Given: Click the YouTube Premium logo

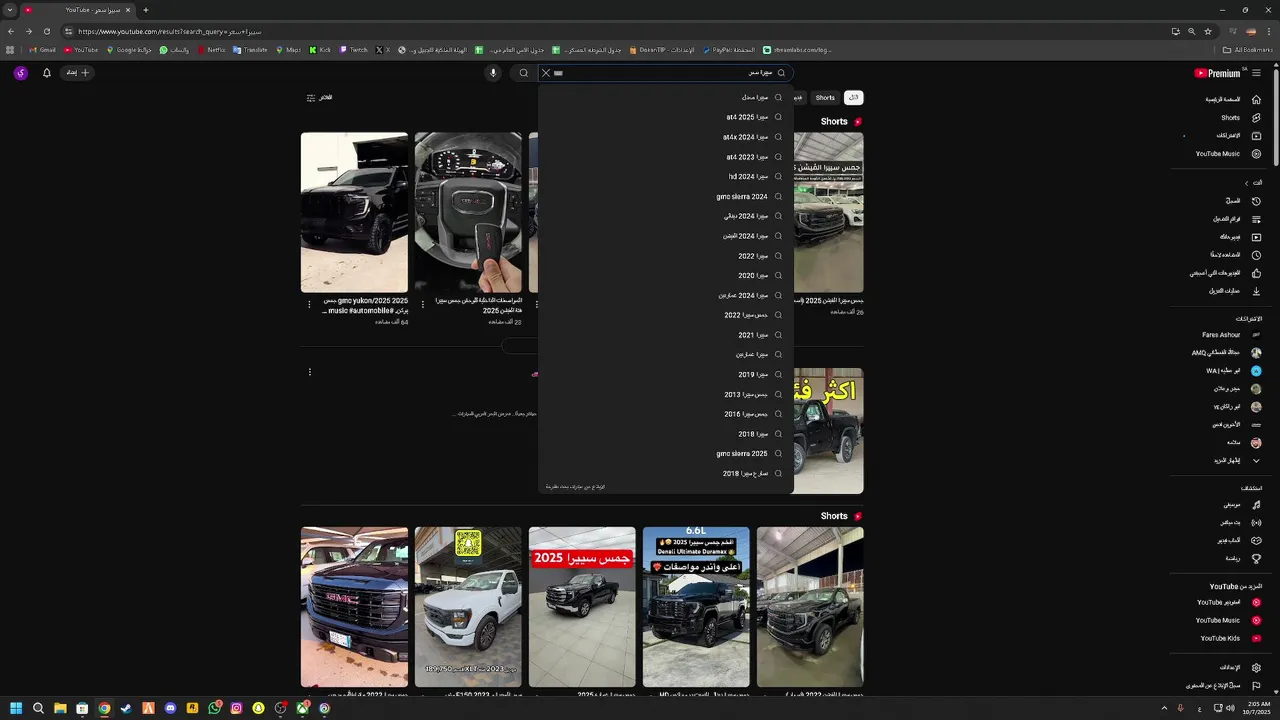Looking at the screenshot, I should [1217, 73].
